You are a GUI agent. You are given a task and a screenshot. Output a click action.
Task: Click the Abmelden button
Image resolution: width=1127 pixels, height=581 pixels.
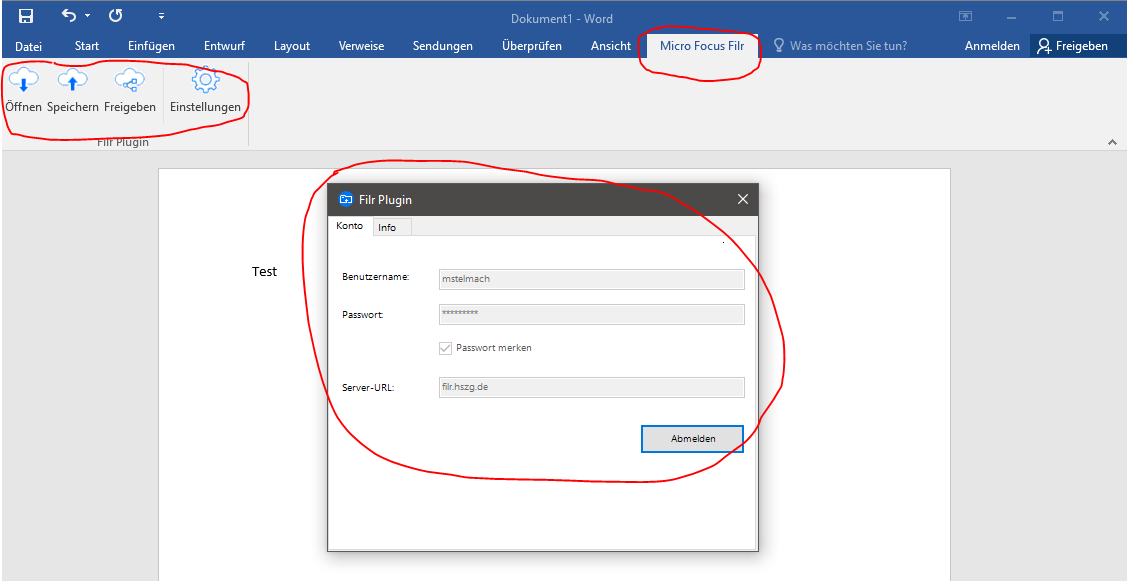click(693, 439)
